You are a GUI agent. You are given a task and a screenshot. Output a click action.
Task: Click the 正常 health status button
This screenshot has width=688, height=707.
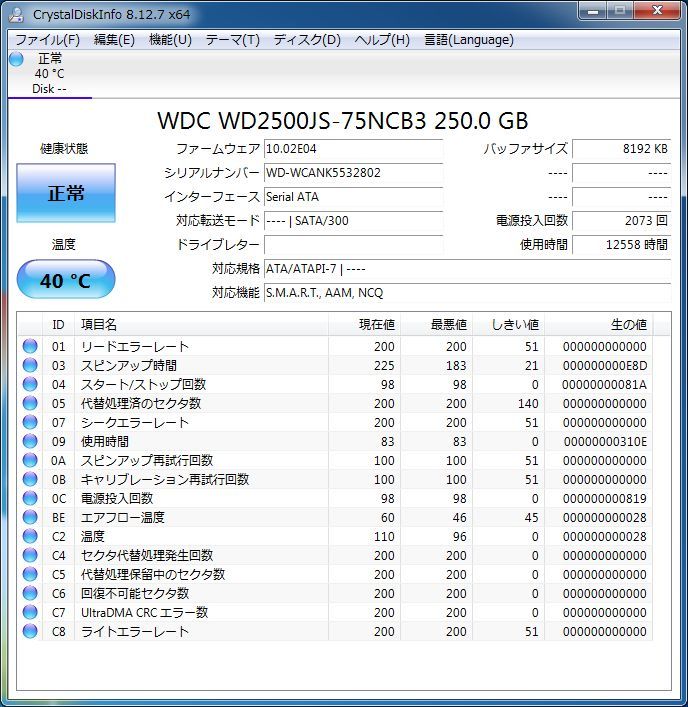tap(66, 193)
